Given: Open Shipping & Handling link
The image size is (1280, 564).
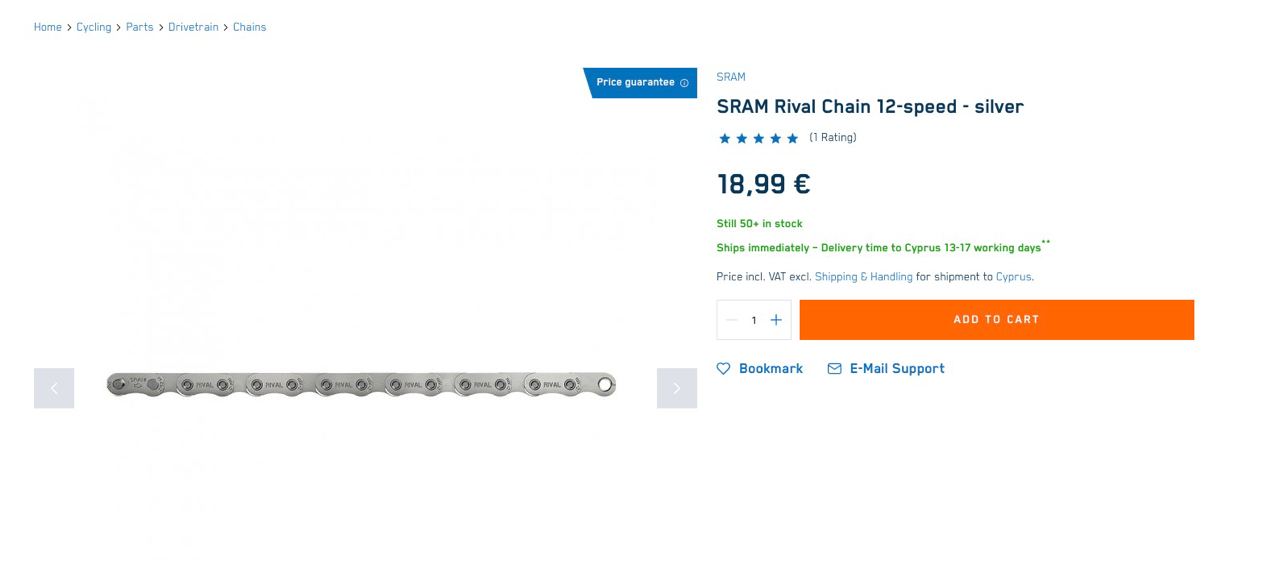Looking at the screenshot, I should (863, 277).
